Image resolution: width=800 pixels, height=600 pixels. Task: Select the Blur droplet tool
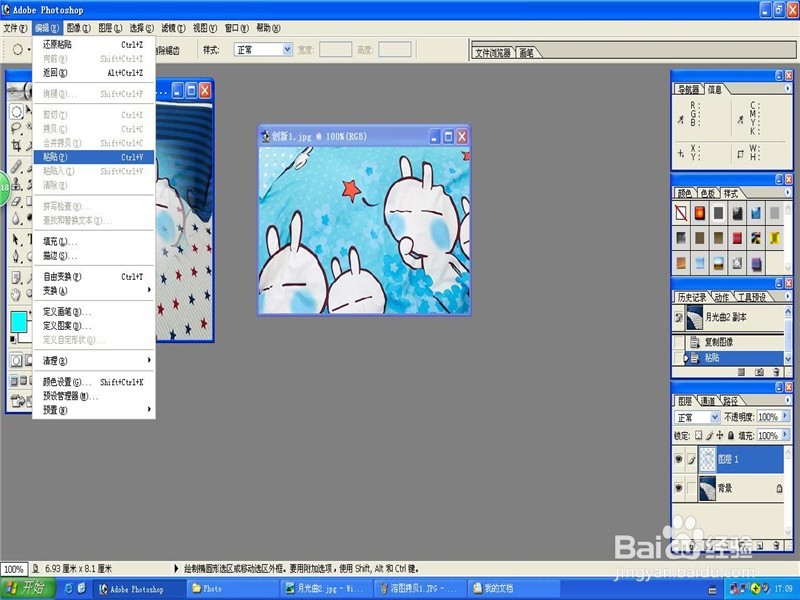pos(16,218)
